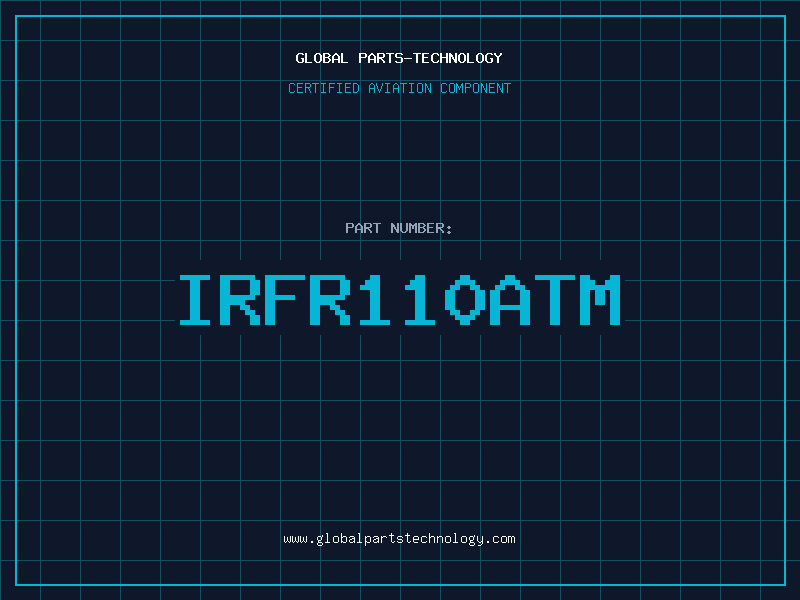Click the digit 0 in the part number
Image resolution: width=800 pixels, height=600 pixels.
pos(465,300)
